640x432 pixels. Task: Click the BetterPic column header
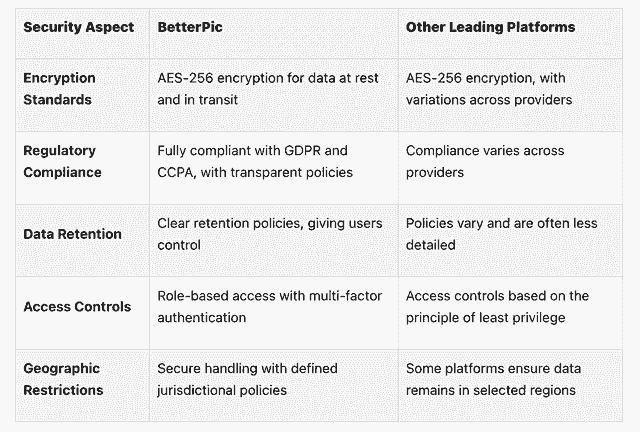click(x=190, y=27)
